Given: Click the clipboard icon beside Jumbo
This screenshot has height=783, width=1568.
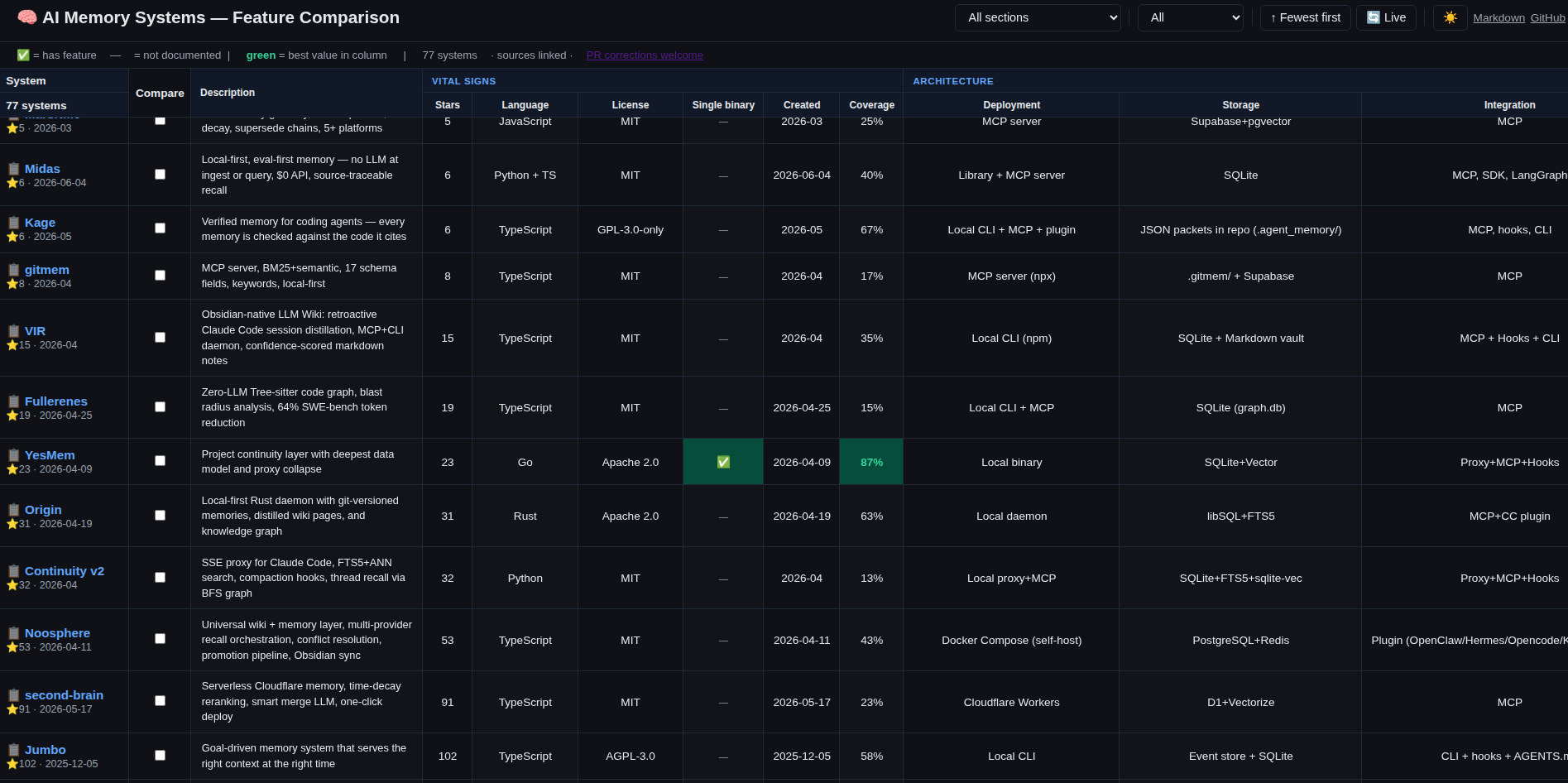Looking at the screenshot, I should (14, 750).
